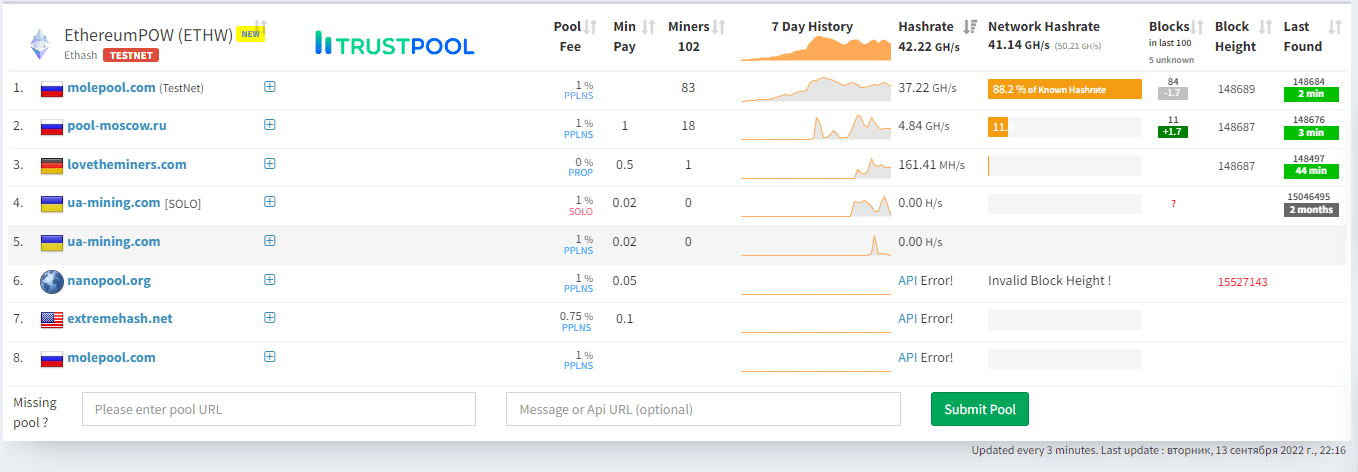Click the US flag beside extremehash.net
Screen dimensions: 1358x472
(52, 320)
